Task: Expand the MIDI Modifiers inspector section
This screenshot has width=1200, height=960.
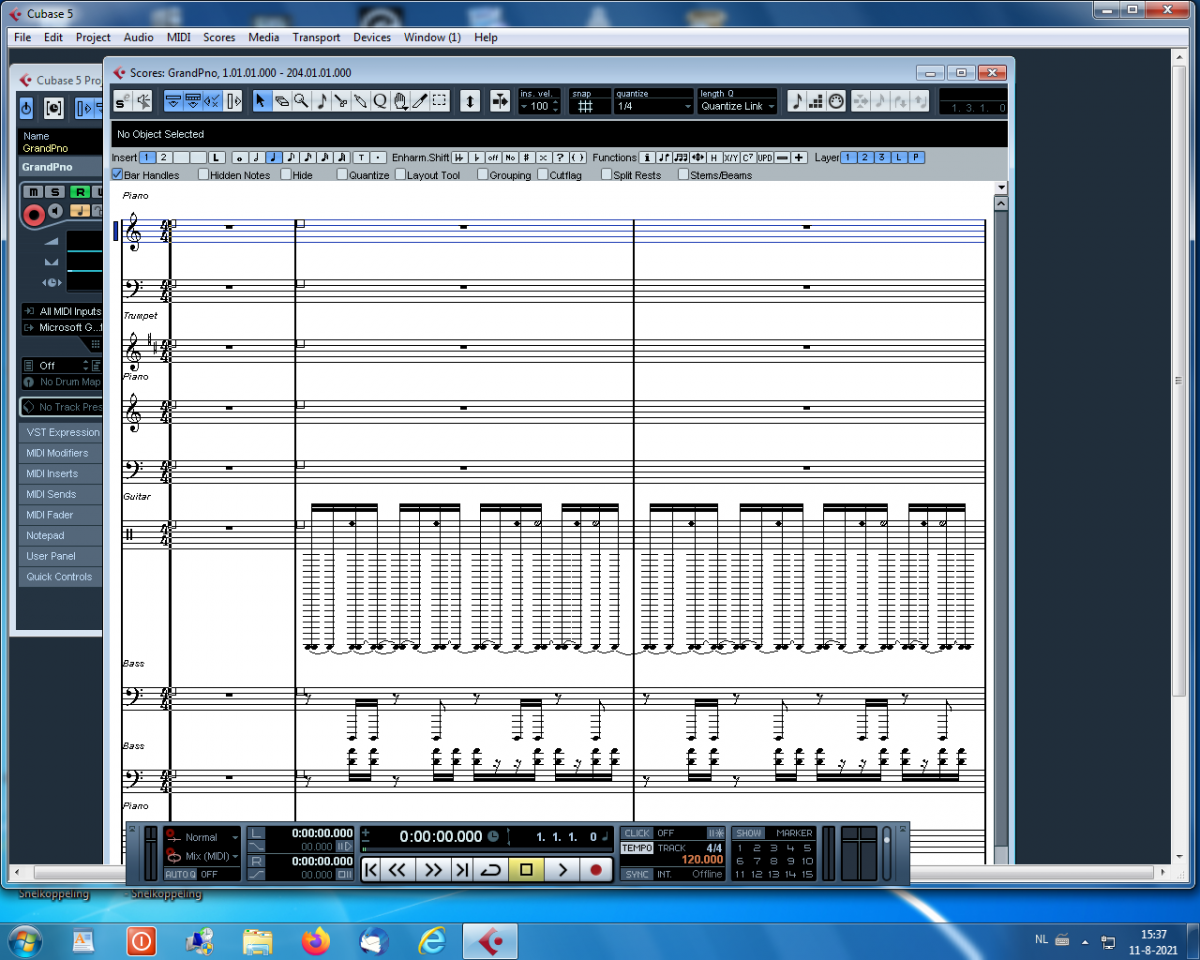Action: [61, 453]
